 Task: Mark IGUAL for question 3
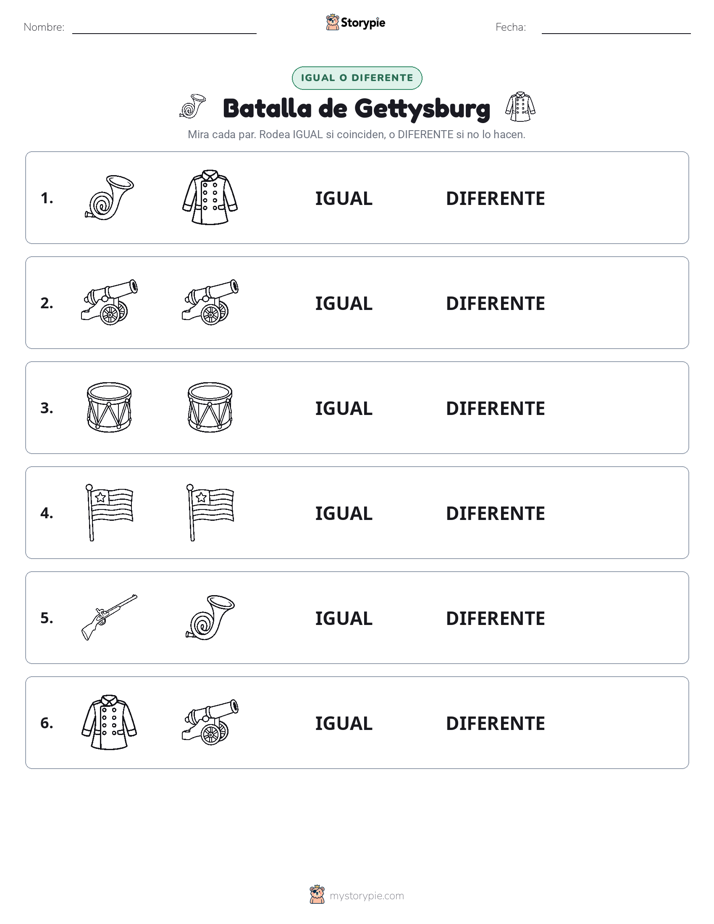pos(343,408)
